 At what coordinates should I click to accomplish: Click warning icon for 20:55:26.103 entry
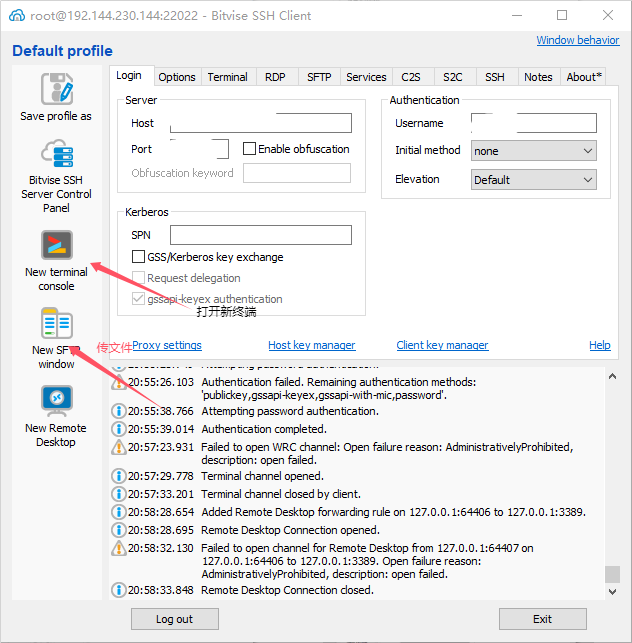pos(119,382)
